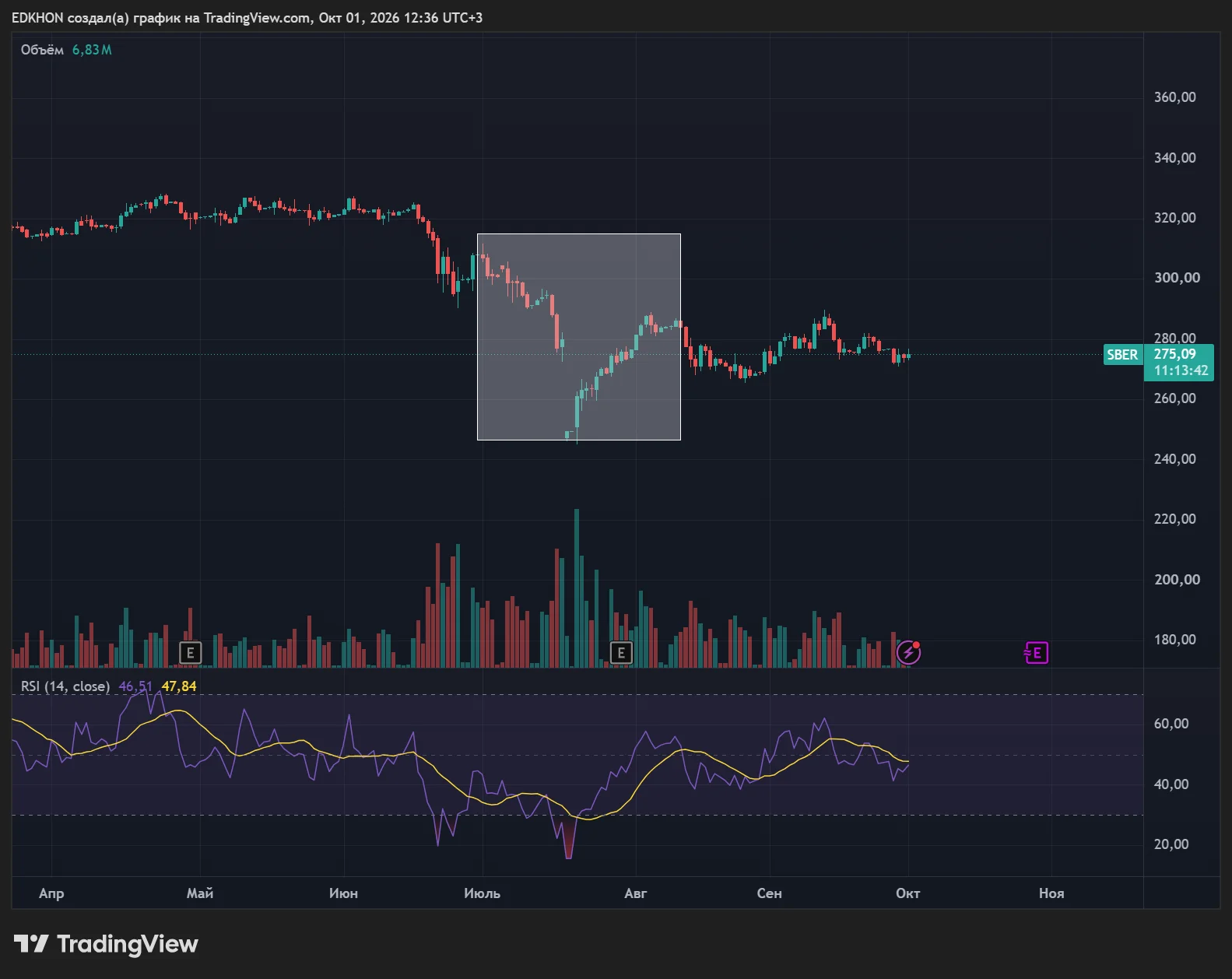Select the Ноя label on time axis
Screen dimensions: 1232x979
click(1051, 893)
